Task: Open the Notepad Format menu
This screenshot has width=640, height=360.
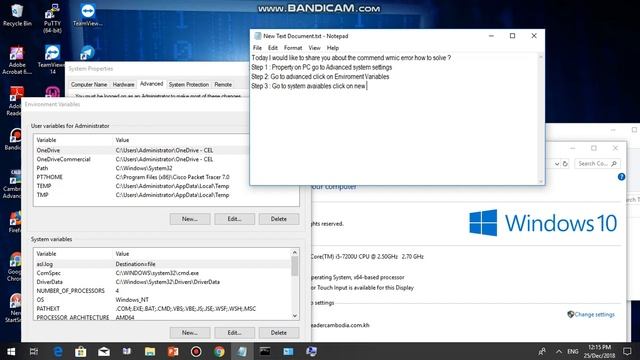Action: pyautogui.click(x=293, y=48)
